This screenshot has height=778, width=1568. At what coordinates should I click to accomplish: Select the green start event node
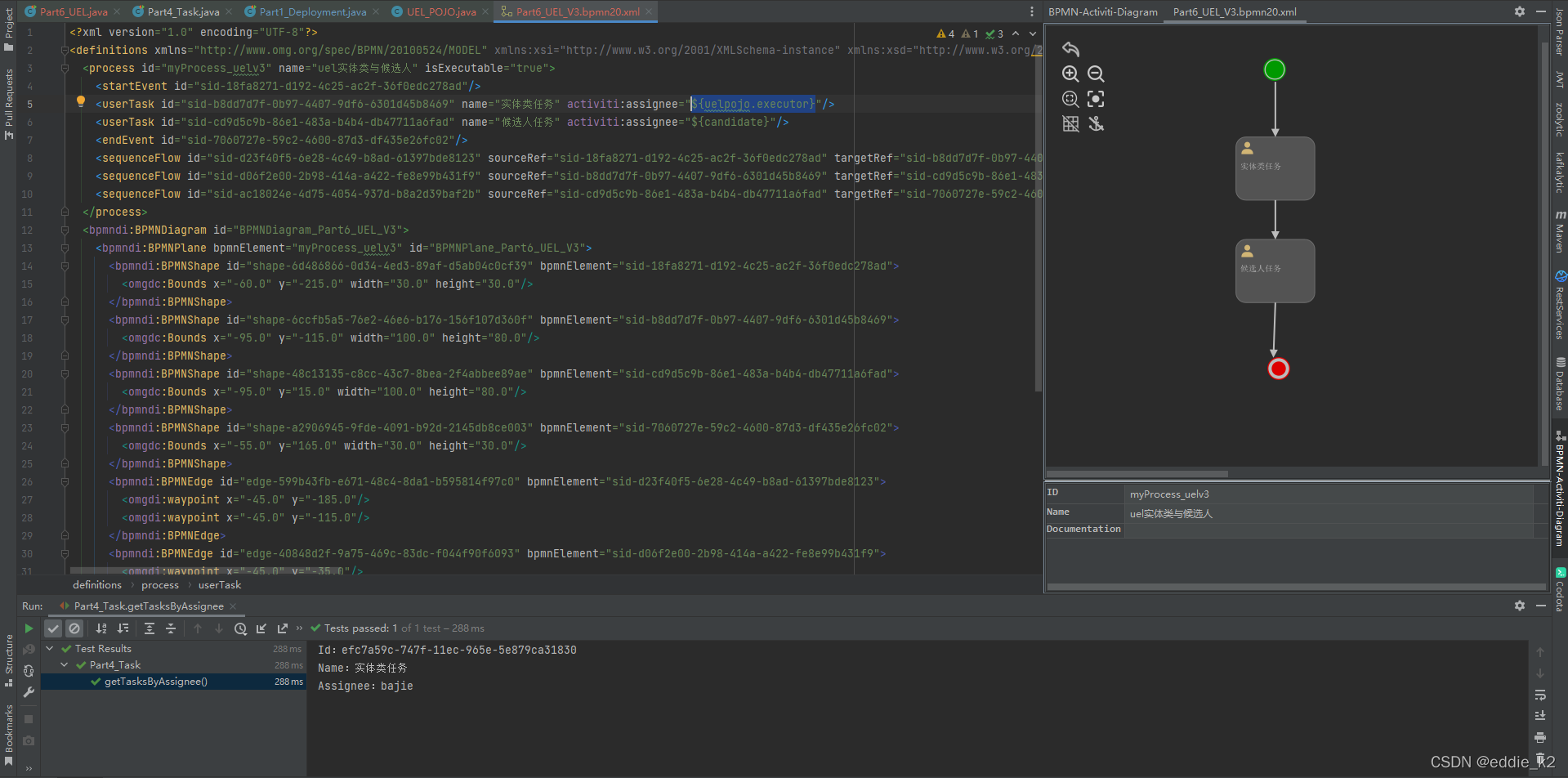point(1275,69)
